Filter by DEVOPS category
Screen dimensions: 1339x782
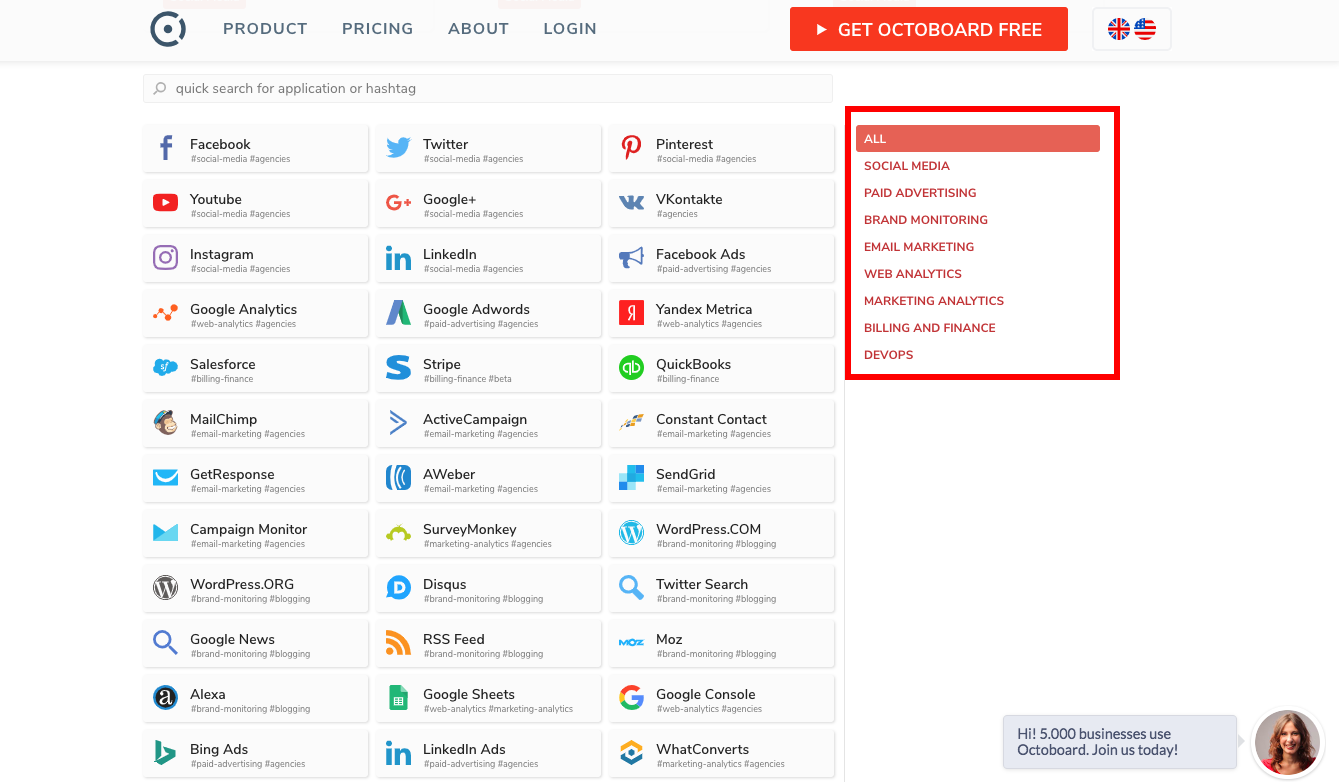[x=889, y=355]
